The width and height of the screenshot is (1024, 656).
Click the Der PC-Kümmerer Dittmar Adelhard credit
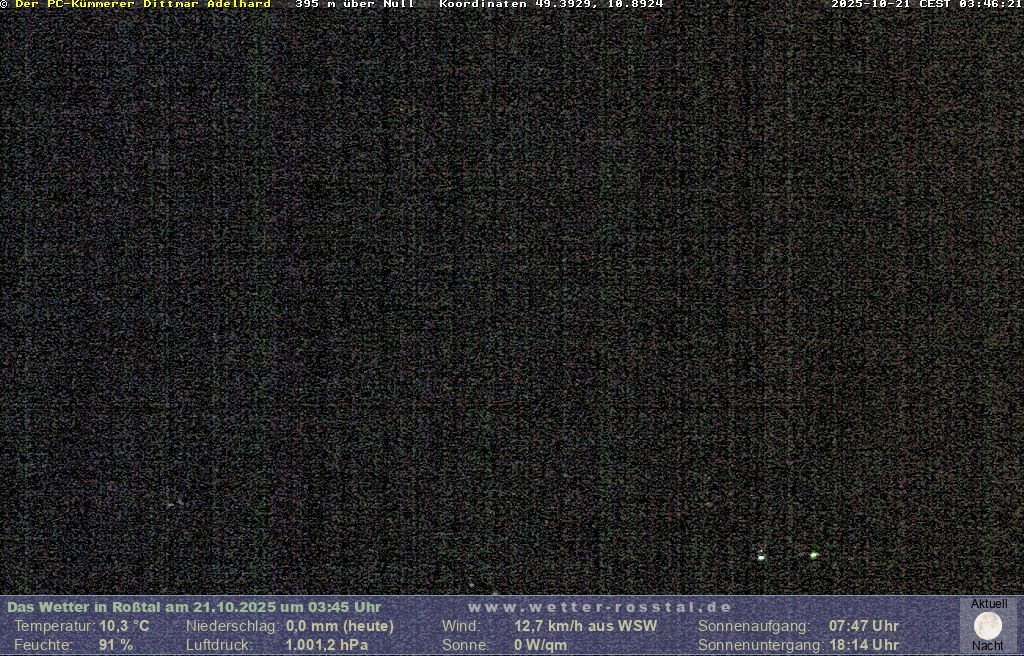(142, 4)
